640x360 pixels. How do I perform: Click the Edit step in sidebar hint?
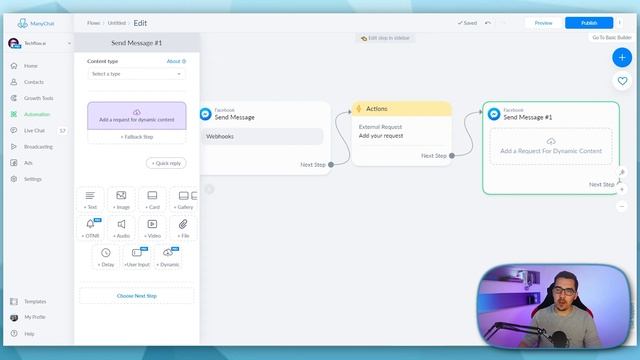[x=386, y=38]
